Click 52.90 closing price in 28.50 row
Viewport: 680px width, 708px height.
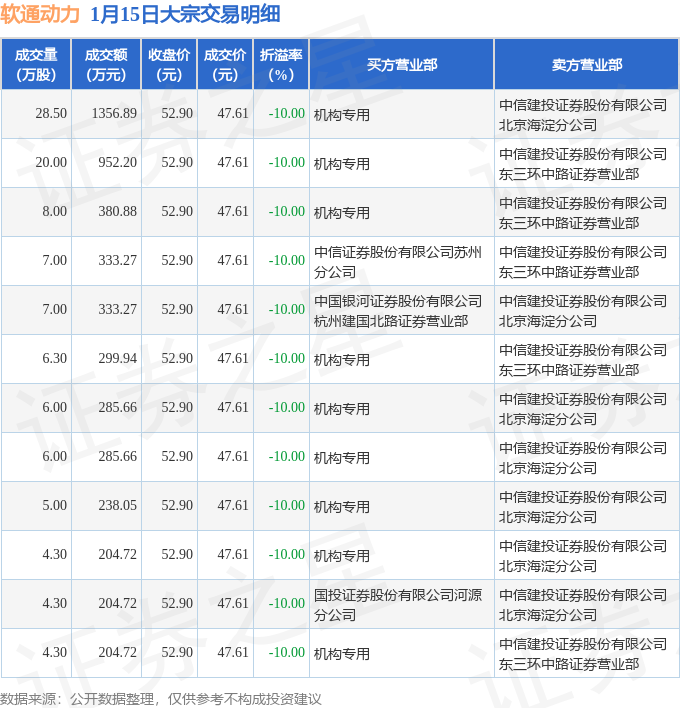[177, 113]
